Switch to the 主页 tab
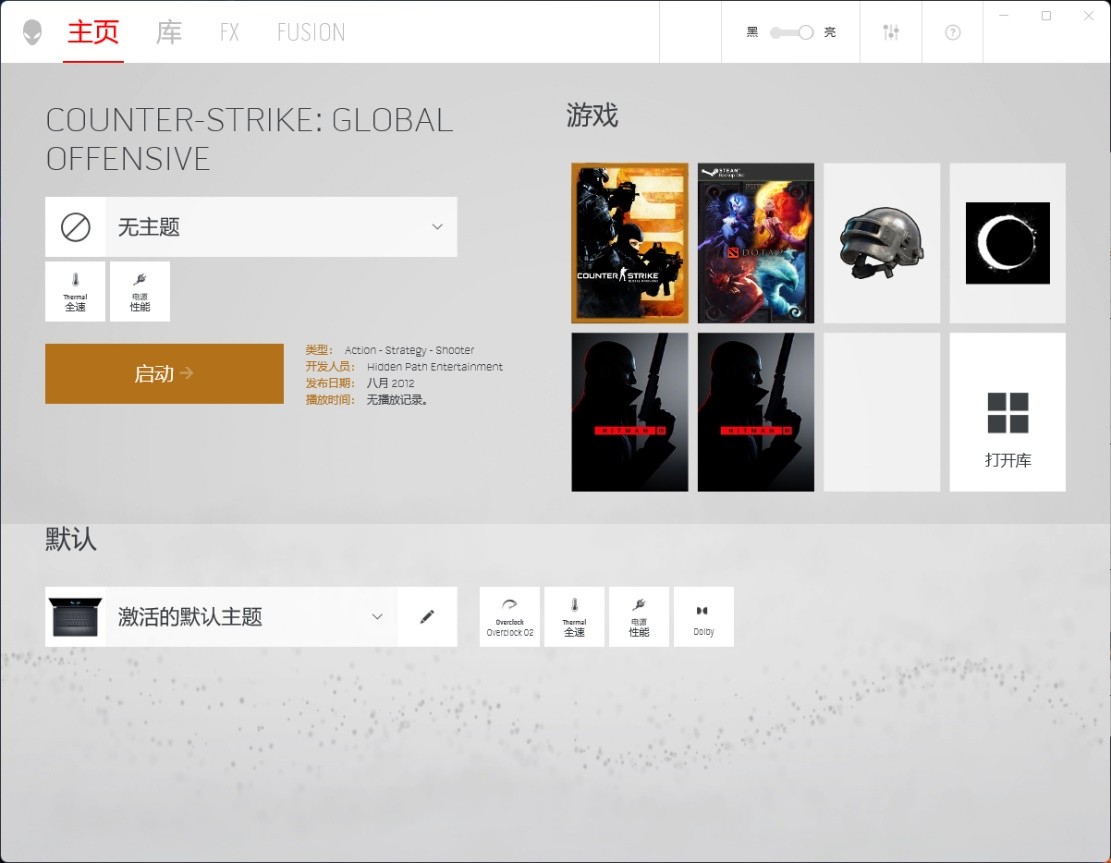Screen dimensions: 1111x863 click(x=93, y=33)
